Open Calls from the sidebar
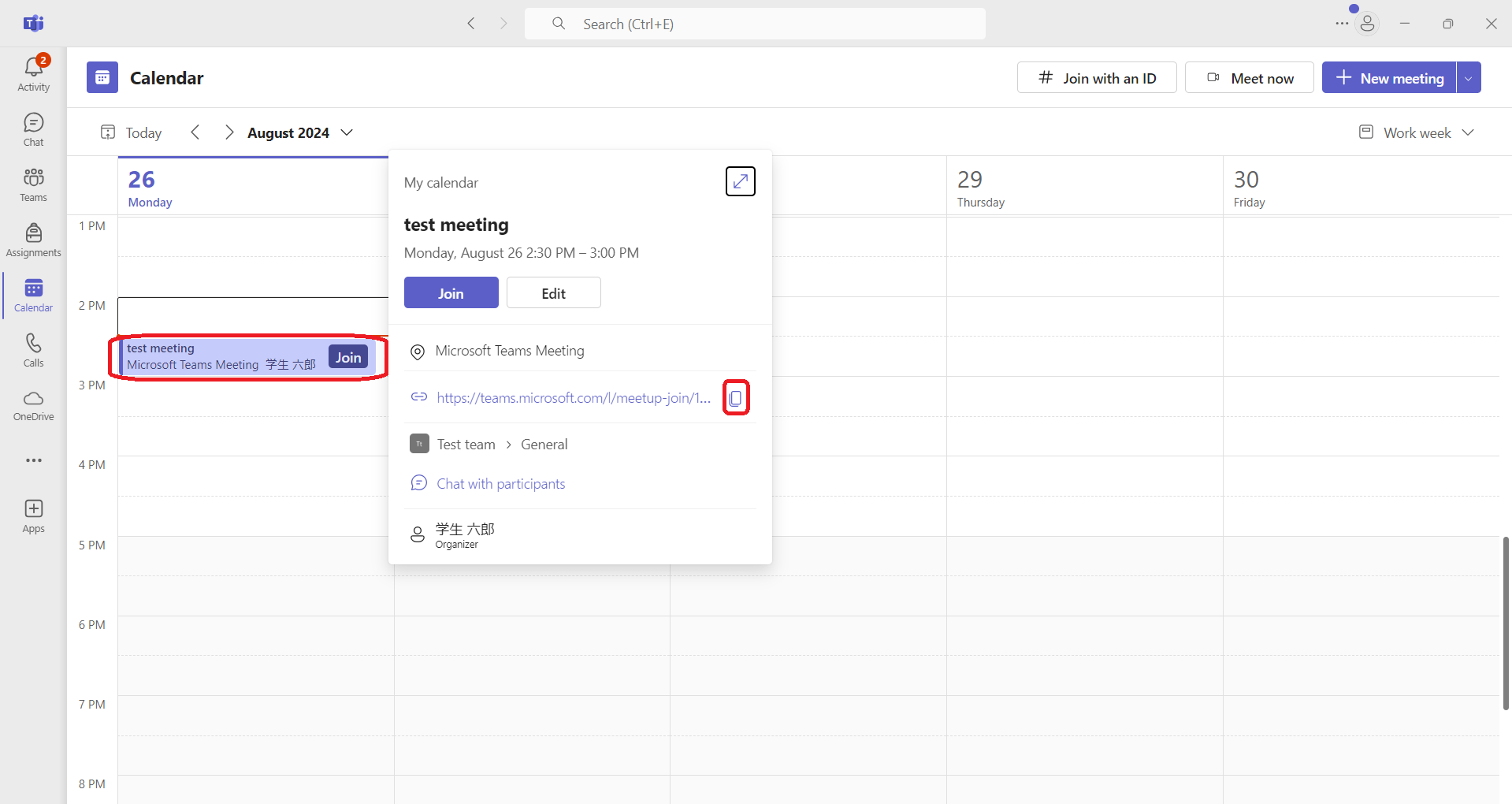Viewport: 1512px width, 804px height. (33, 351)
